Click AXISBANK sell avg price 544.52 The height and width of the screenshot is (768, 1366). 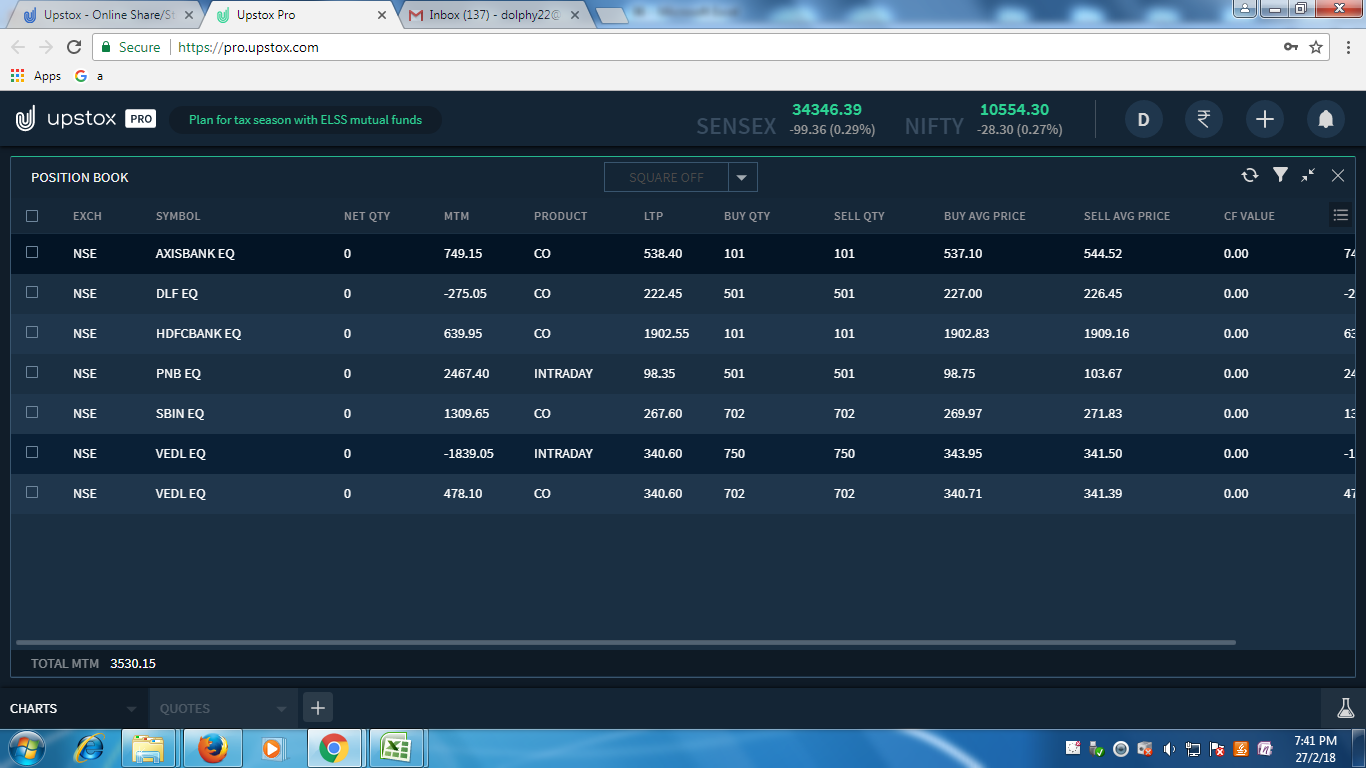[1103, 253]
